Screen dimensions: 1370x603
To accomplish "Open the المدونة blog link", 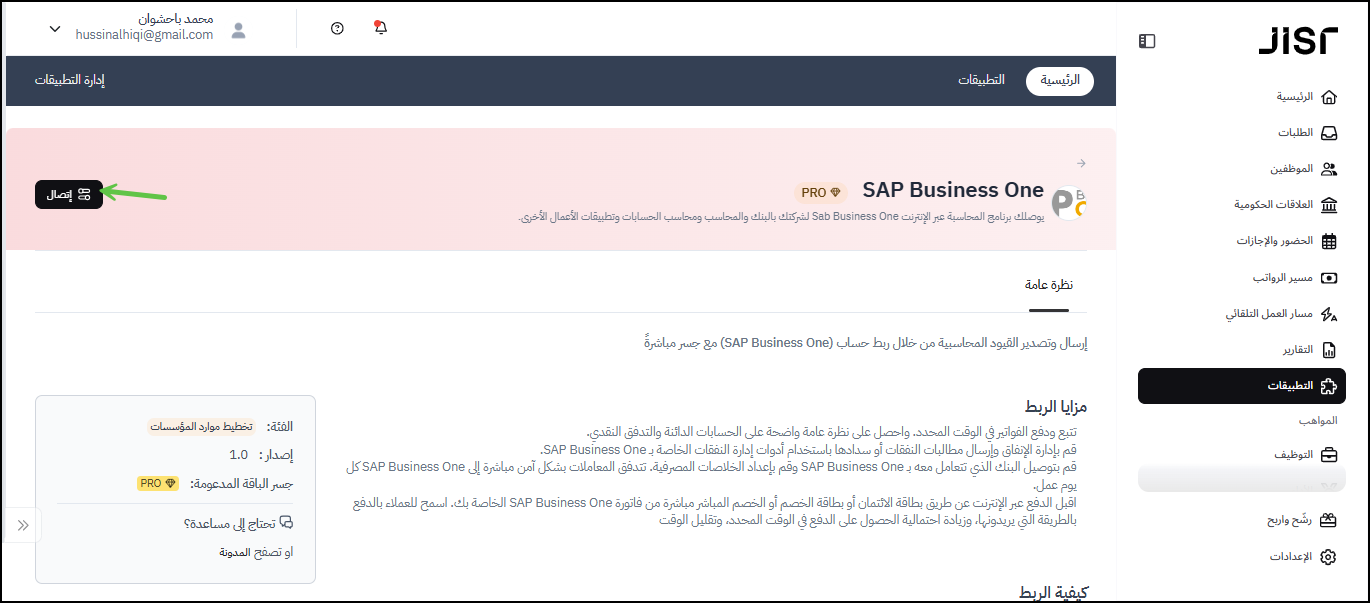I will 236,552.
